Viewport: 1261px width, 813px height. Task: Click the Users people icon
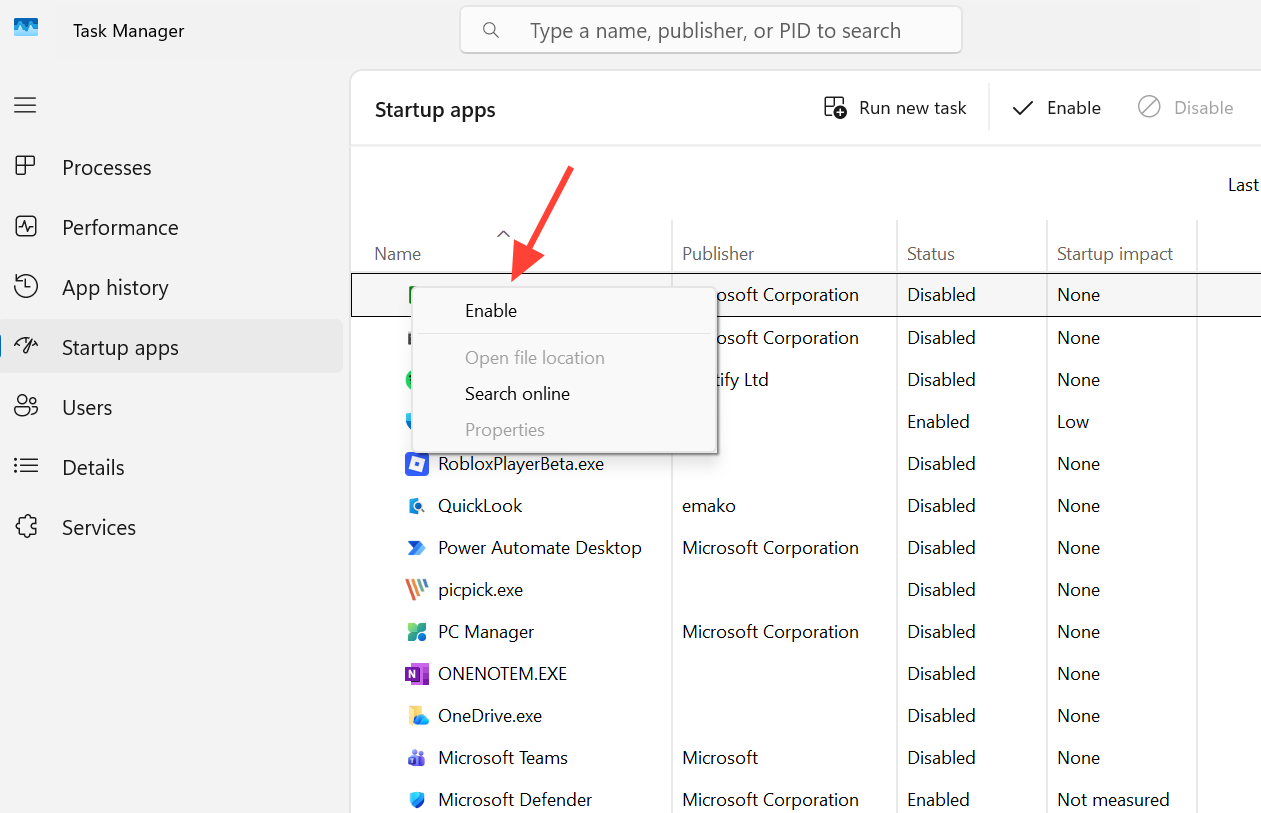pyautogui.click(x=26, y=407)
